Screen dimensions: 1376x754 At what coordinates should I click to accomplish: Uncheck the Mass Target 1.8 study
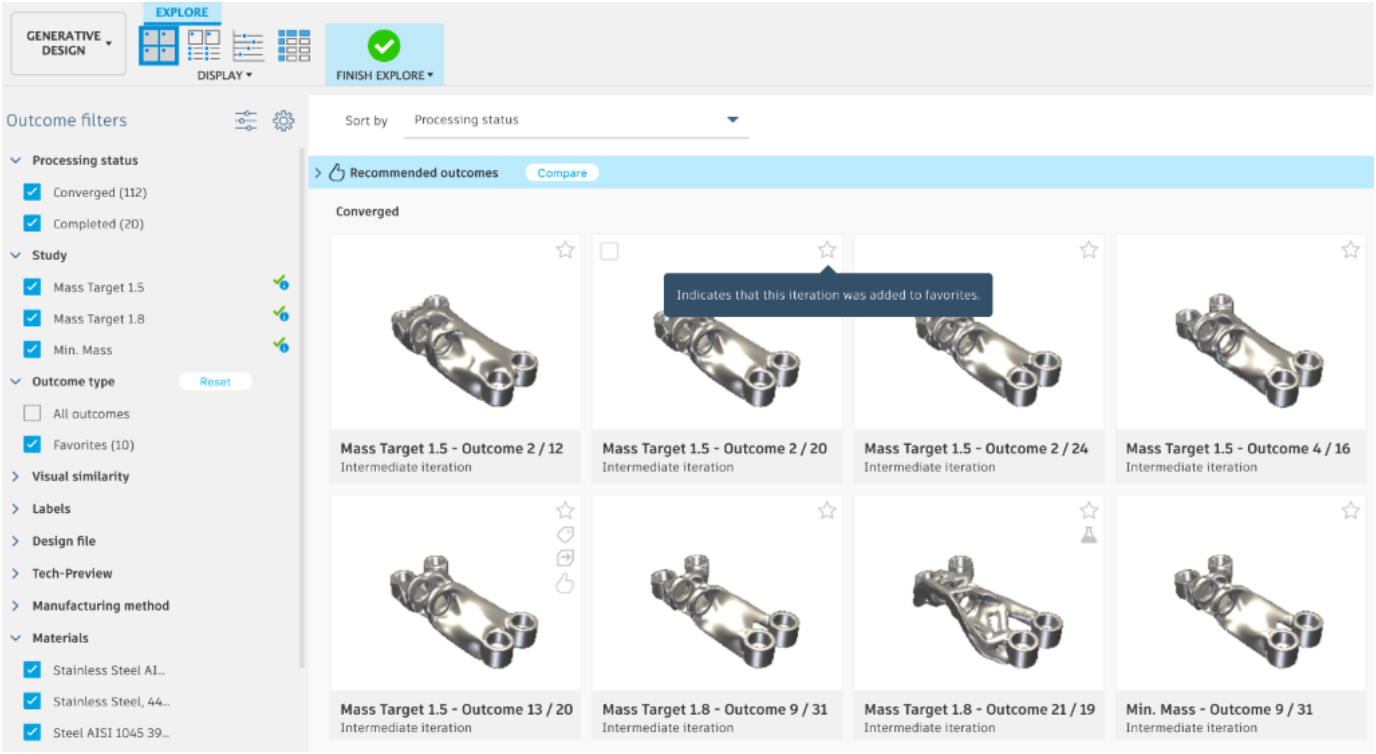(x=32, y=319)
